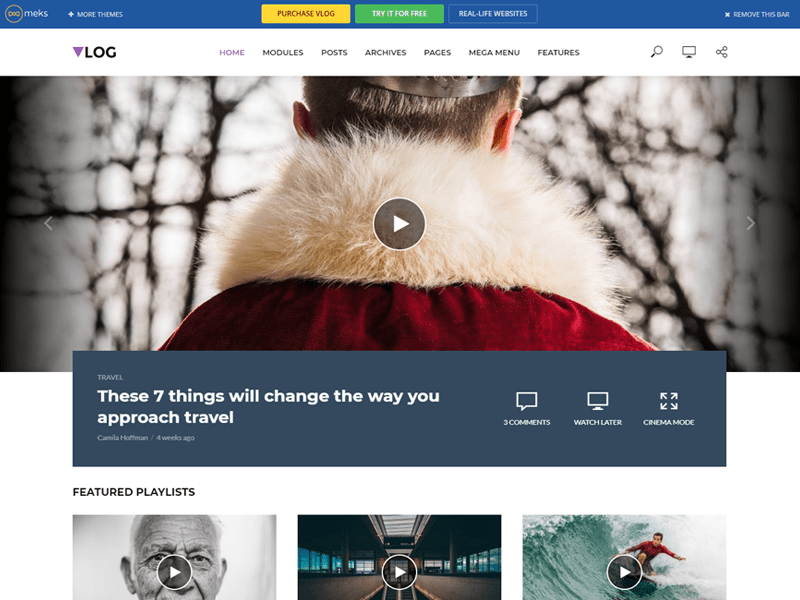Open the Real-Life Websites button

point(493,14)
